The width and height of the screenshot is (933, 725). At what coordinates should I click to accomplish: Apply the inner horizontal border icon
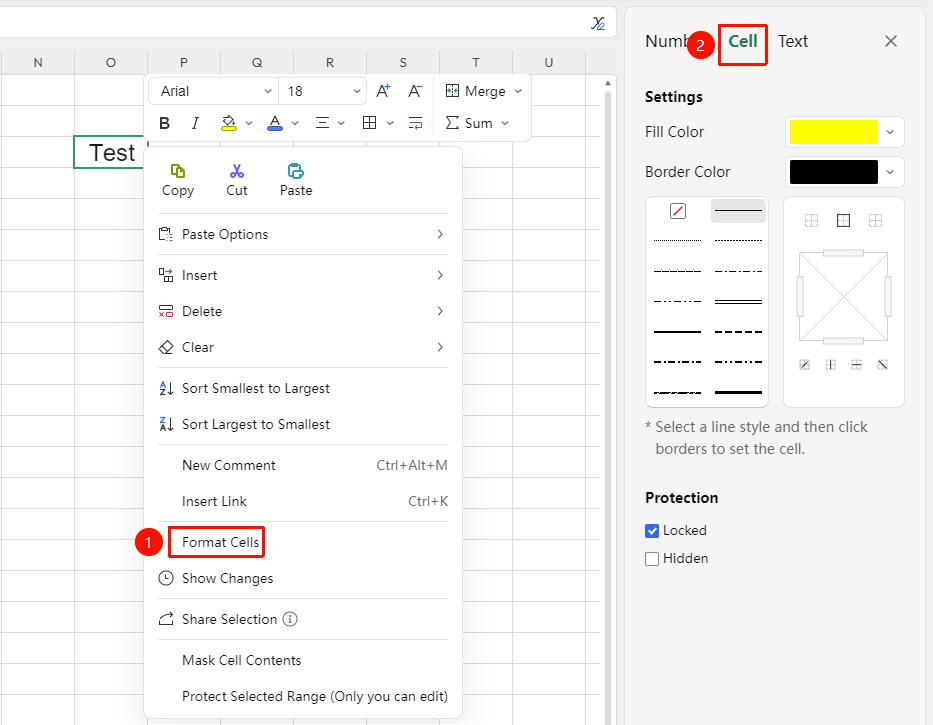click(856, 365)
